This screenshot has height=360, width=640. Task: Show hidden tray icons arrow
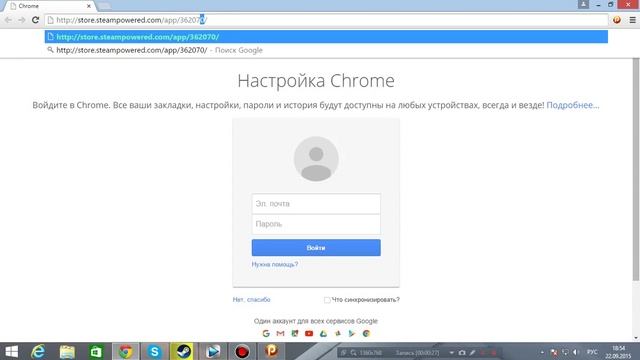(x=542, y=352)
